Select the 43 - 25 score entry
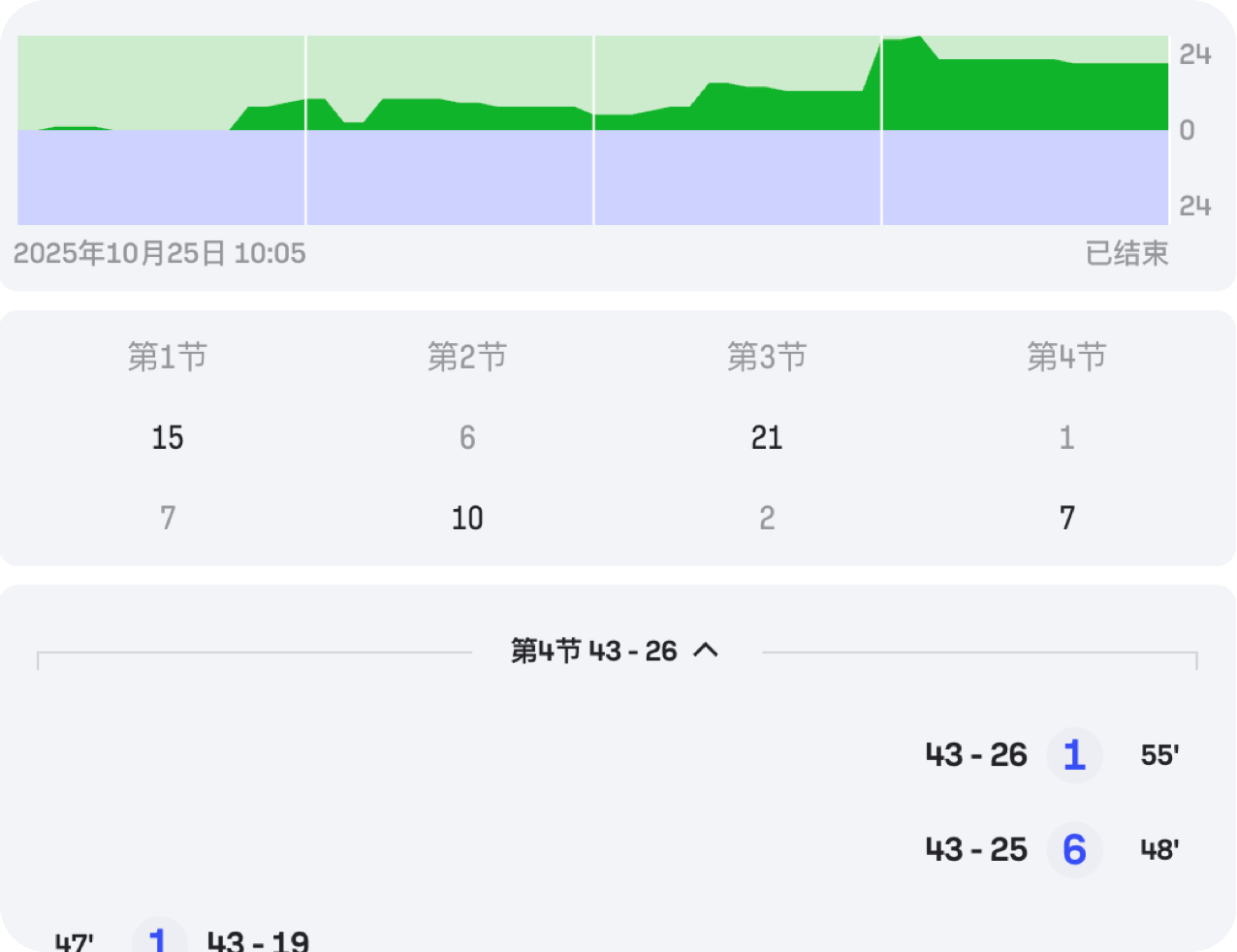Viewport: 1237px width, 952px height. (976, 850)
